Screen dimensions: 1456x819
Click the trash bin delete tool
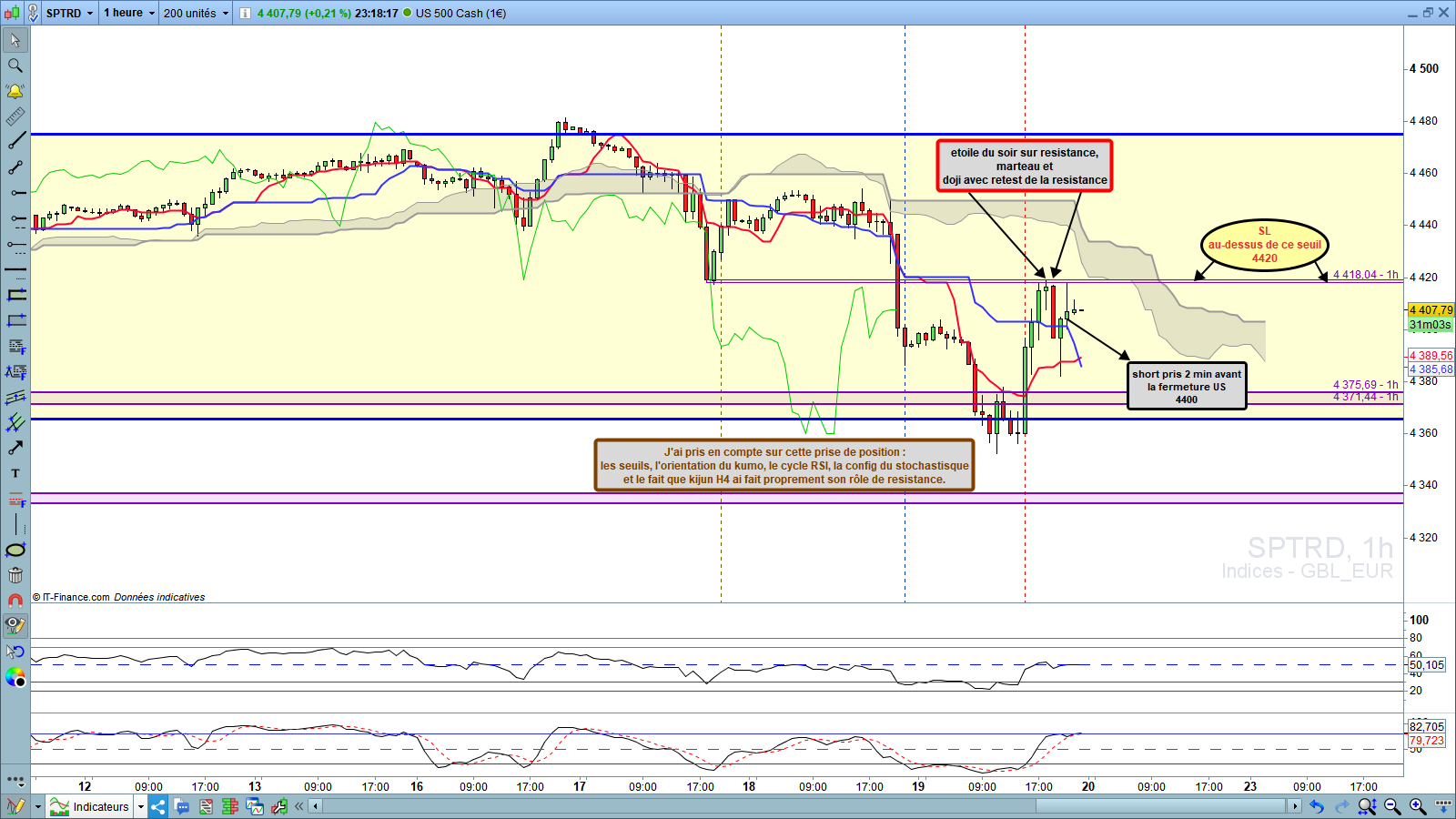tap(15, 575)
